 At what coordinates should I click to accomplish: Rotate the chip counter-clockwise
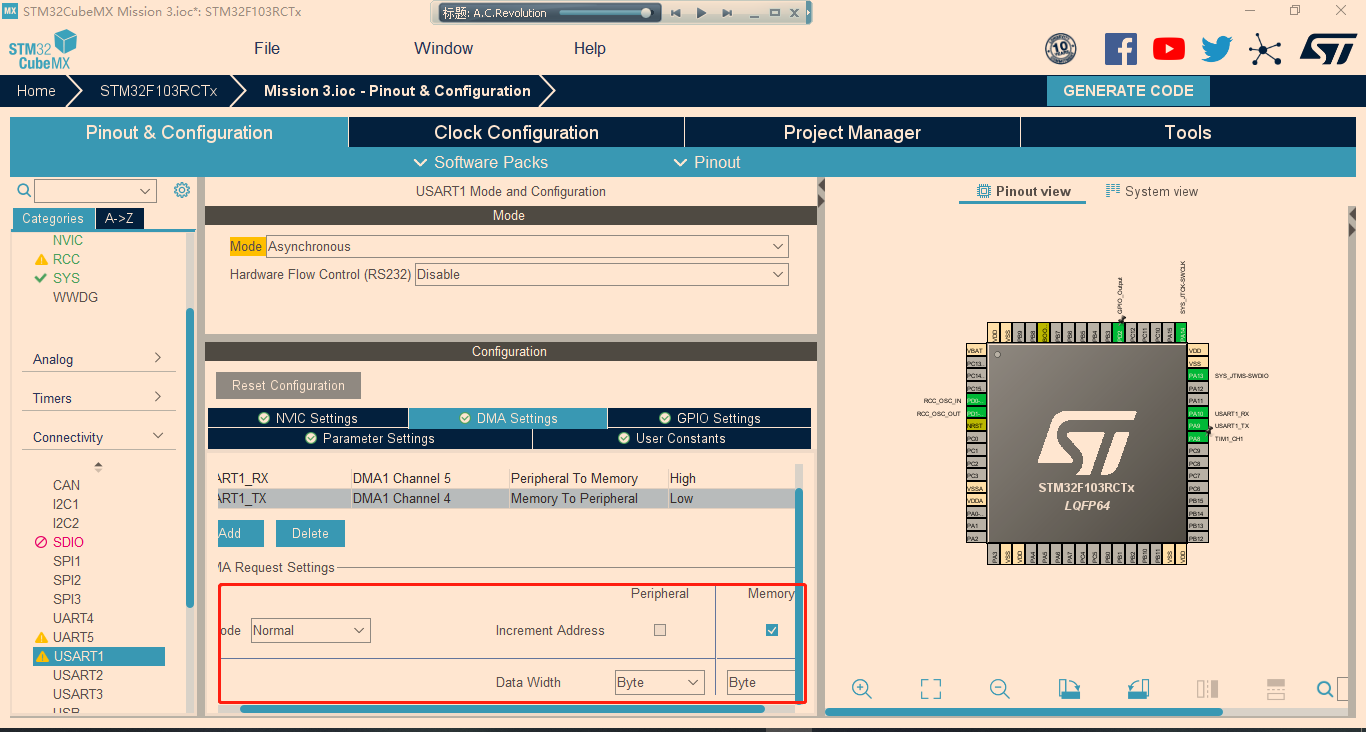(x=1138, y=688)
